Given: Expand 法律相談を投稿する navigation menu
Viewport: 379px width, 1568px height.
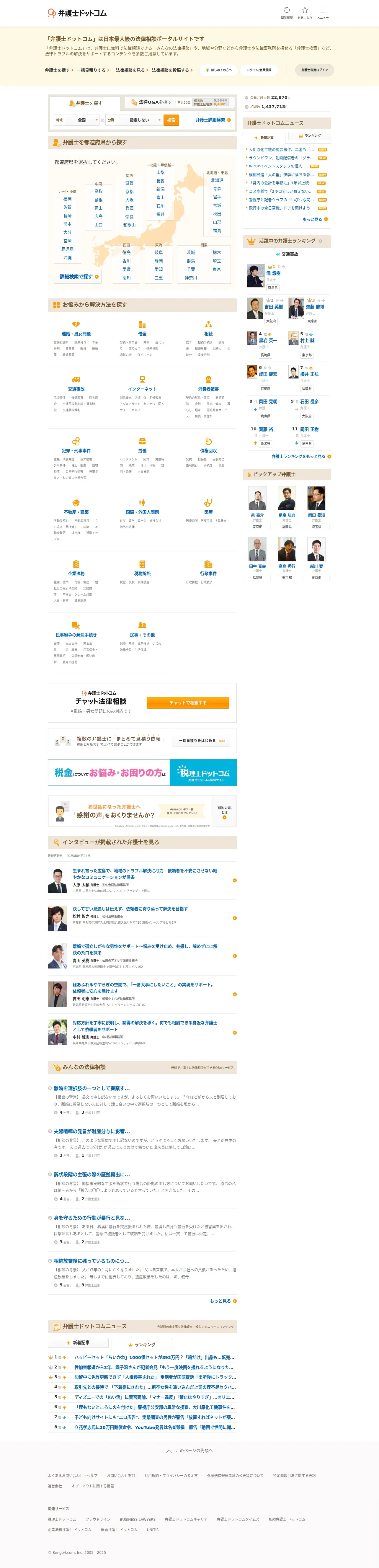Looking at the screenshot, I should point(172,70).
